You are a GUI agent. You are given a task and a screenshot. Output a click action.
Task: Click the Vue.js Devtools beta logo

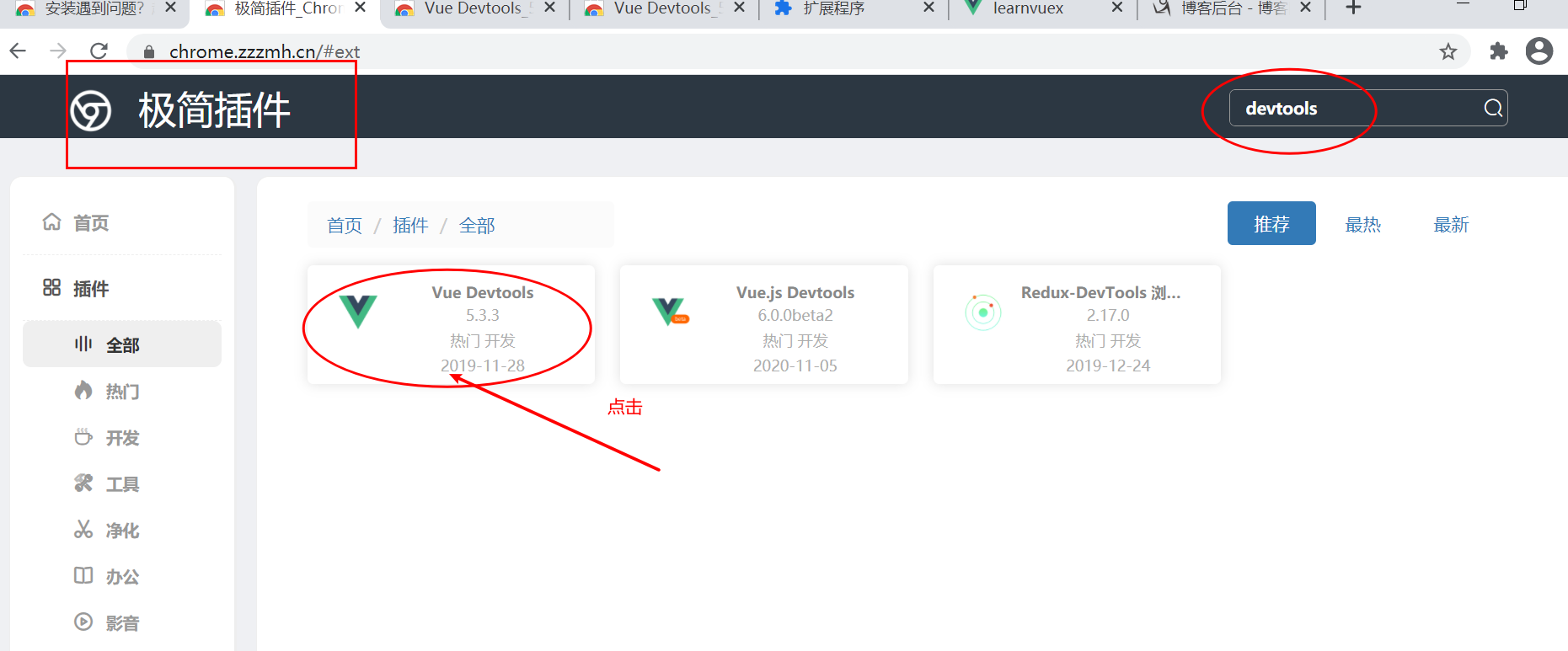pyautogui.click(x=671, y=312)
